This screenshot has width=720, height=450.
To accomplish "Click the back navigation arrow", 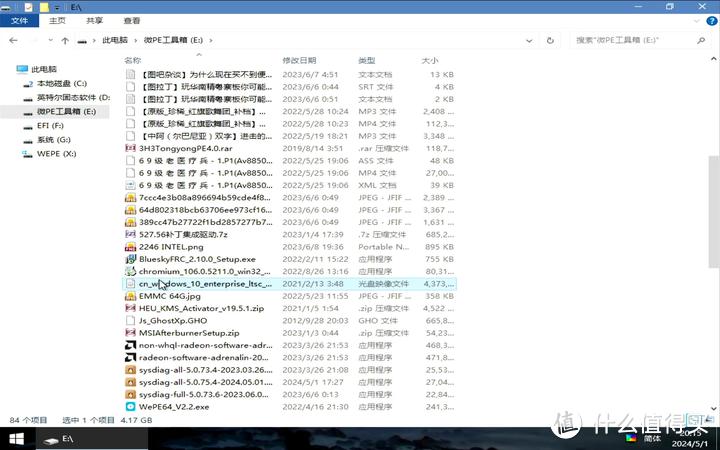I will 15,41.
